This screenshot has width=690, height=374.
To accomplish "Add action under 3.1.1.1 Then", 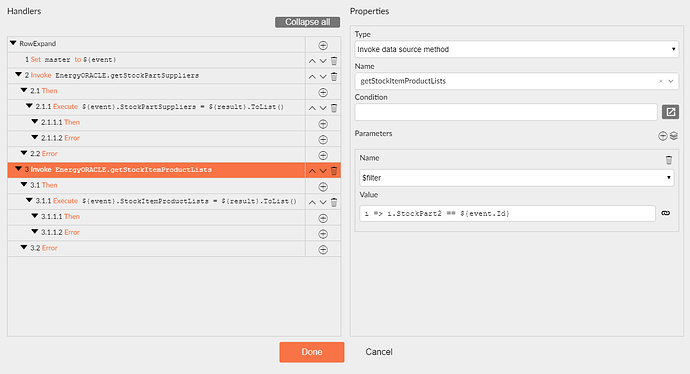I will click(x=323, y=218).
